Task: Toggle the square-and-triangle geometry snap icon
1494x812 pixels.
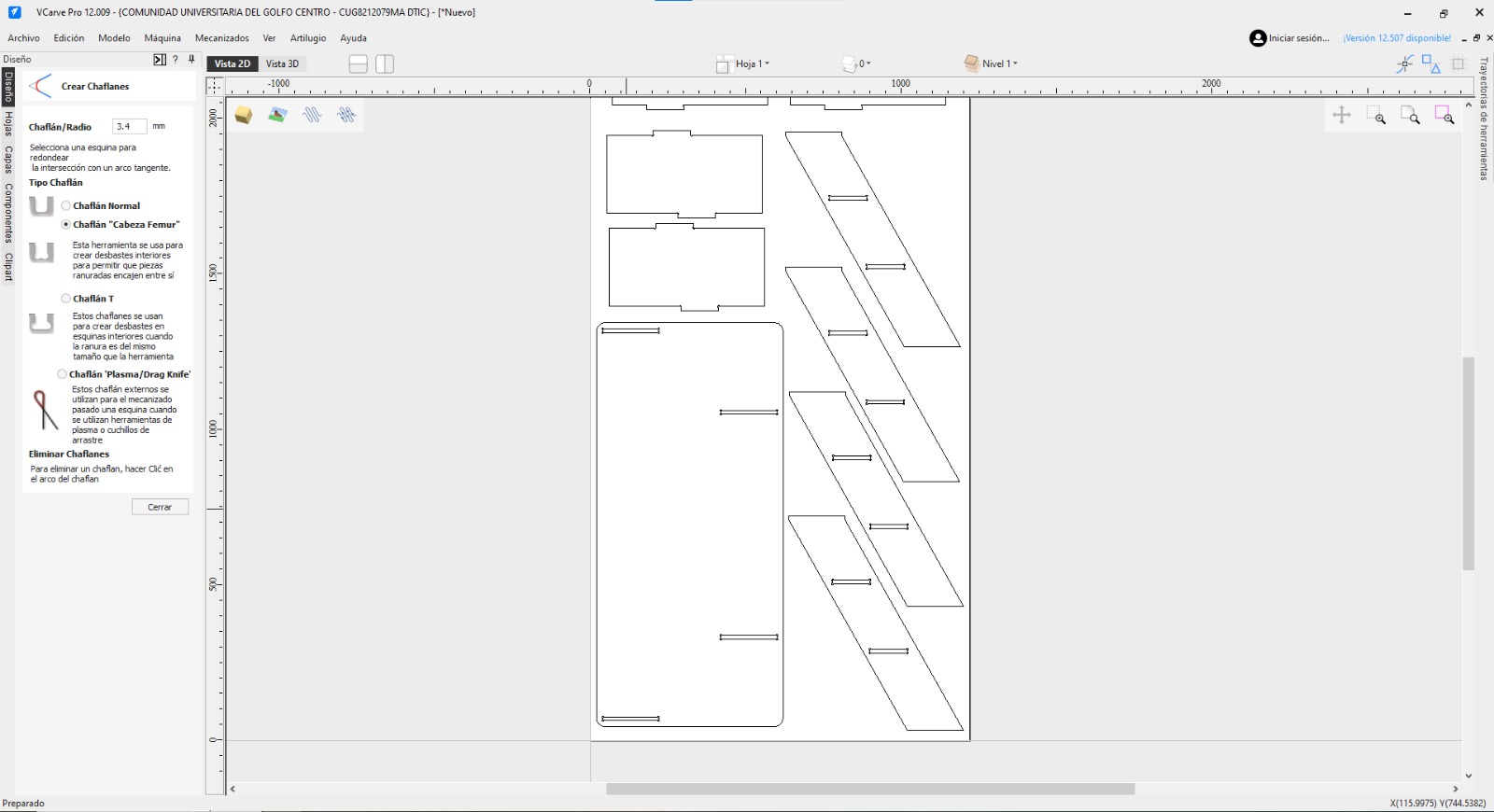Action: pyautogui.click(x=1431, y=63)
